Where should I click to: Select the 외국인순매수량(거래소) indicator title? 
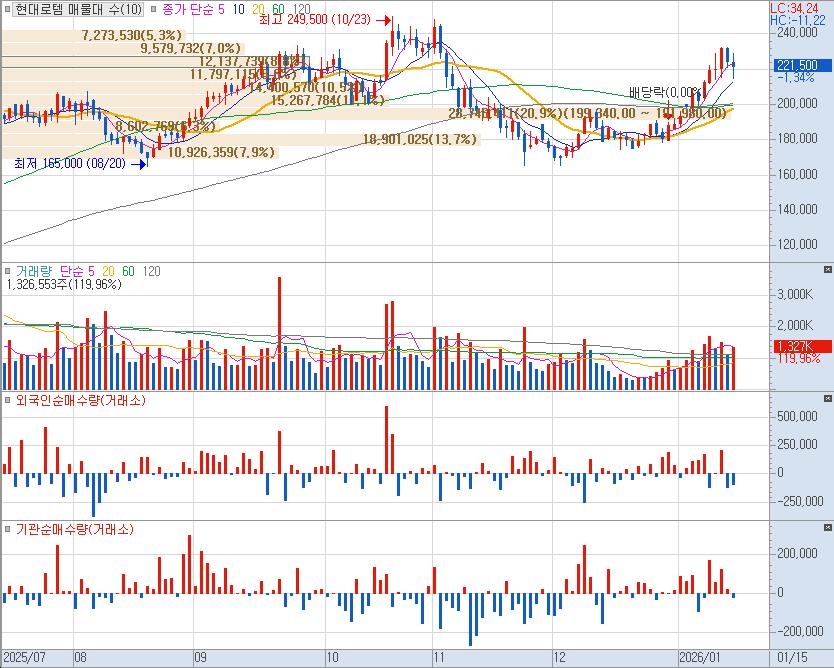75,401
